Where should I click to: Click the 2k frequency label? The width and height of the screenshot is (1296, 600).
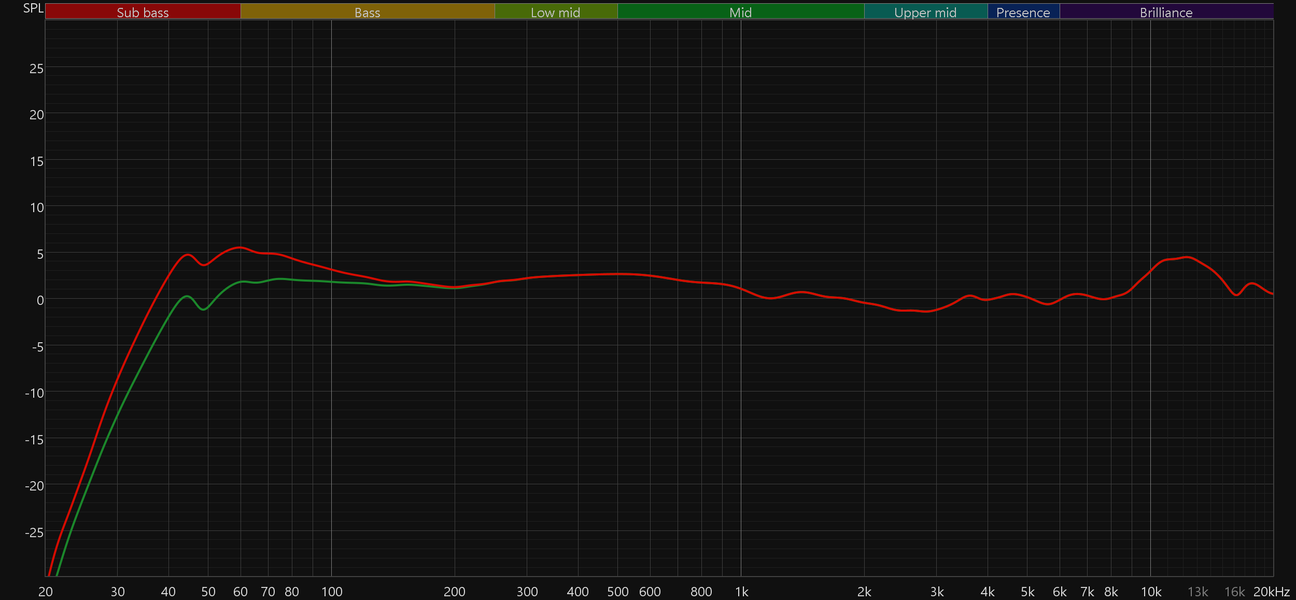[864, 591]
